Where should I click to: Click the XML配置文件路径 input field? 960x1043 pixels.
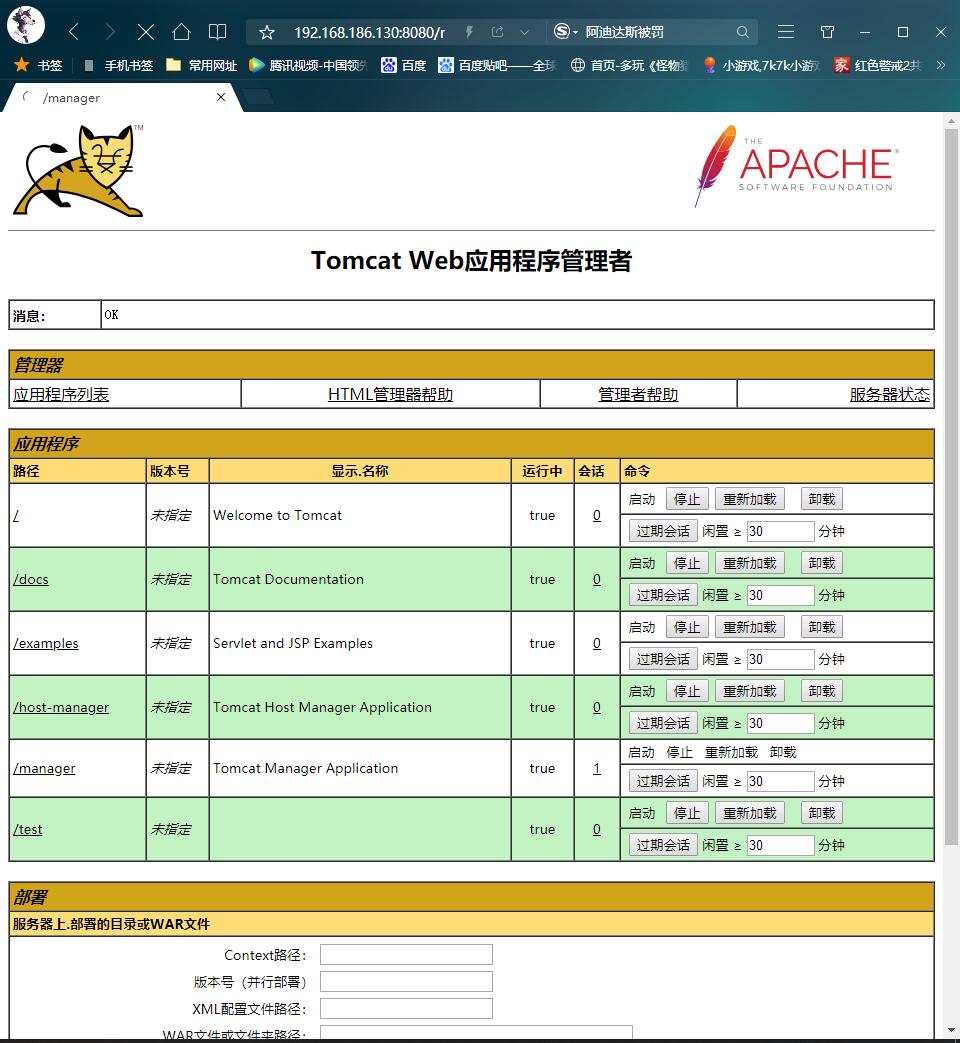point(406,1008)
